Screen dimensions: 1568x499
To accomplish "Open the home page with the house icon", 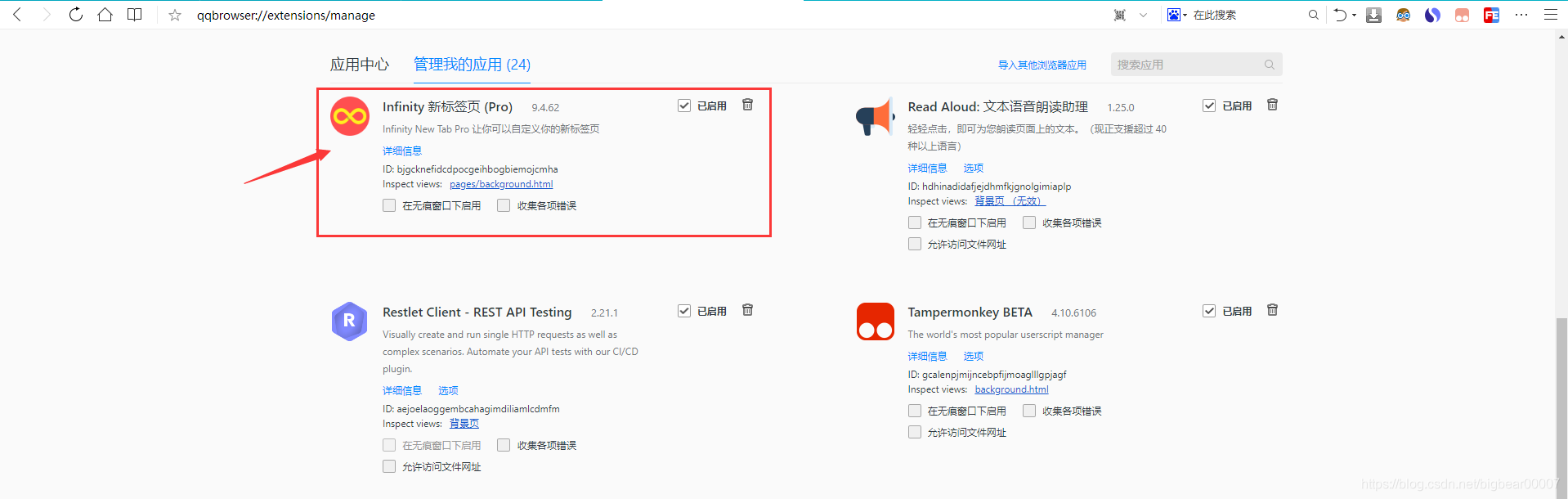I will point(105,15).
